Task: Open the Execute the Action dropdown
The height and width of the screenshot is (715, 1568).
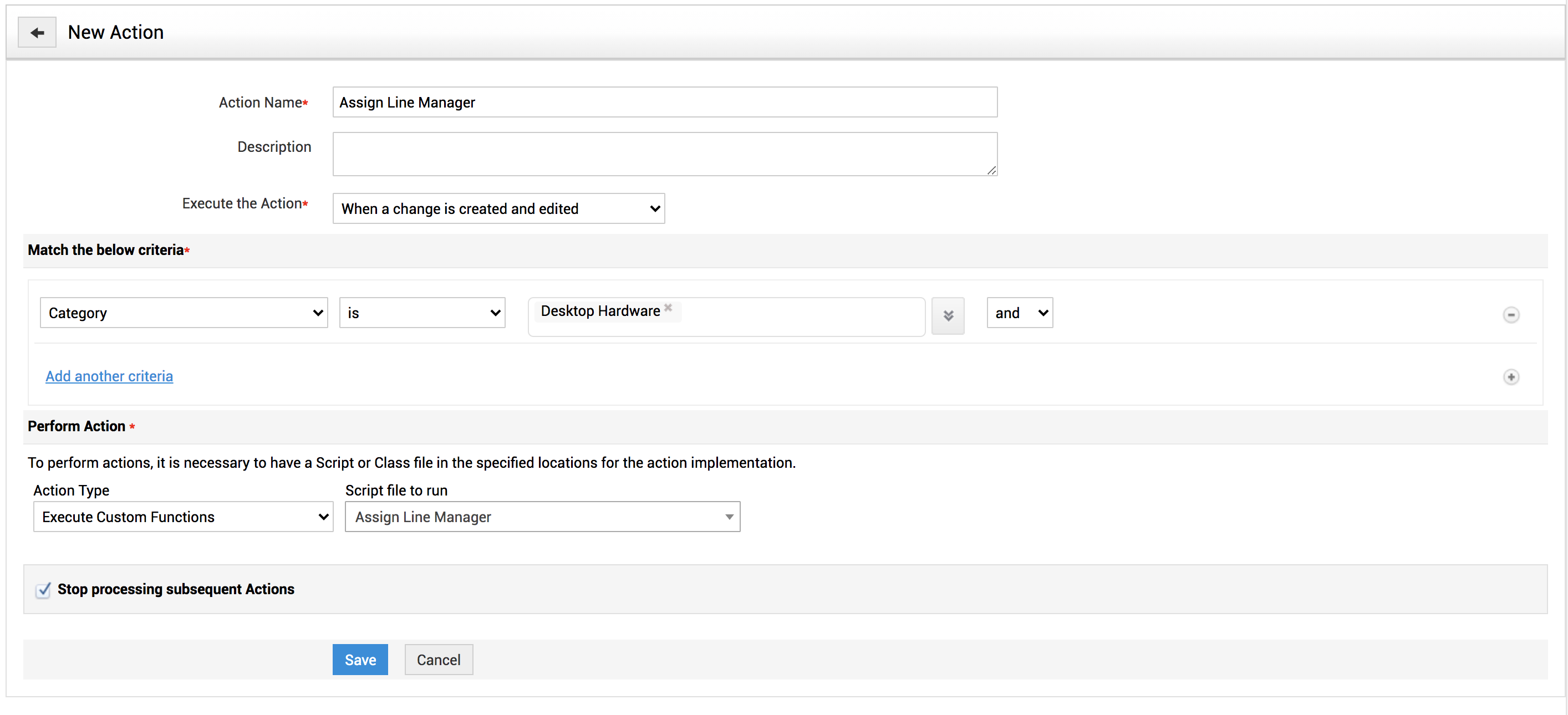Action: [x=498, y=209]
